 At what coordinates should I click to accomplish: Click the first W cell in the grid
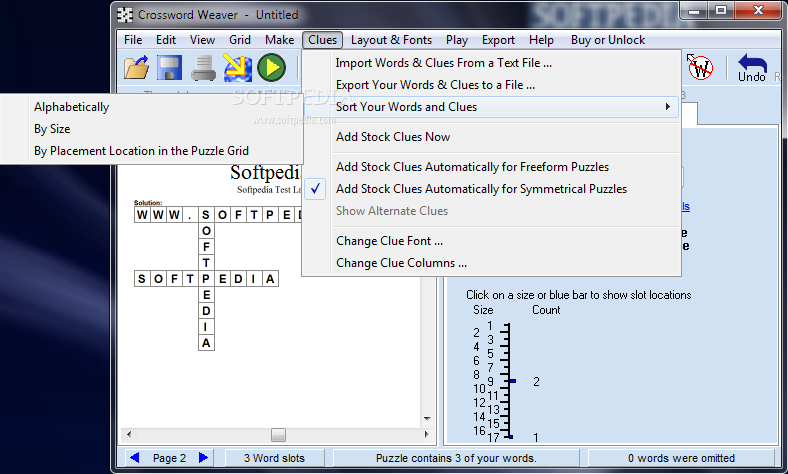click(142, 215)
